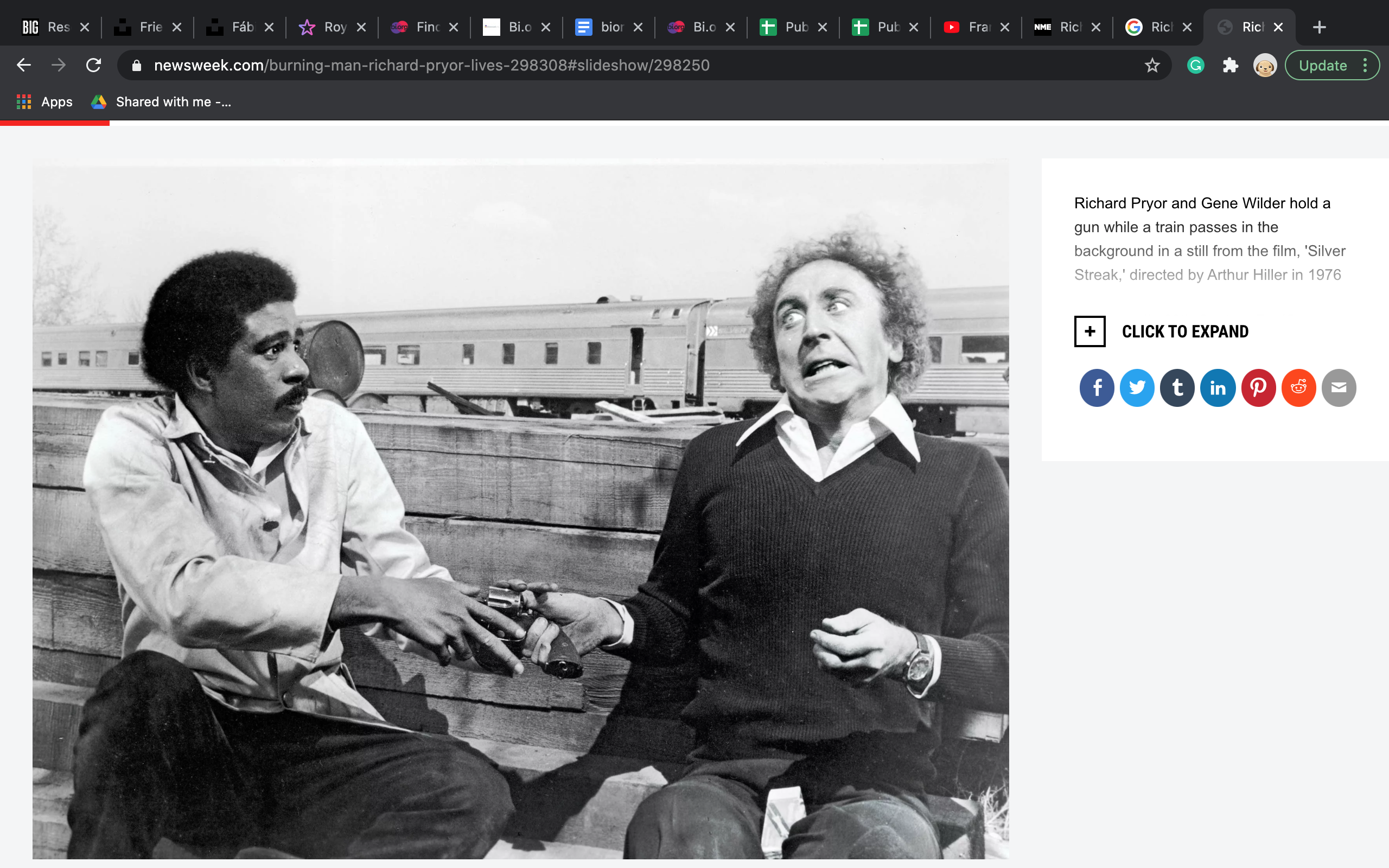Open the browser extensions puzzle icon

(1230, 65)
